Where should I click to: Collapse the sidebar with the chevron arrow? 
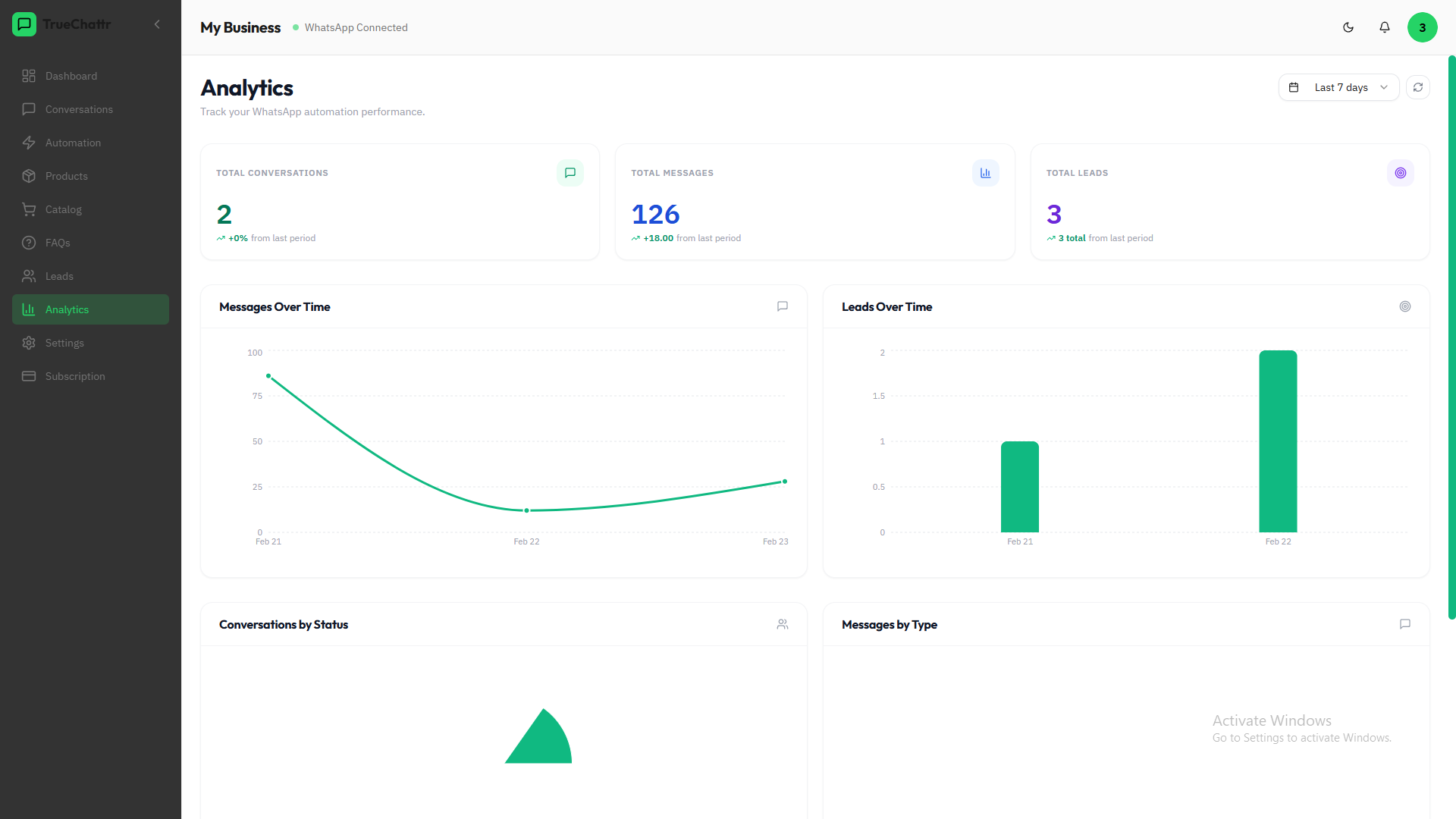point(157,24)
